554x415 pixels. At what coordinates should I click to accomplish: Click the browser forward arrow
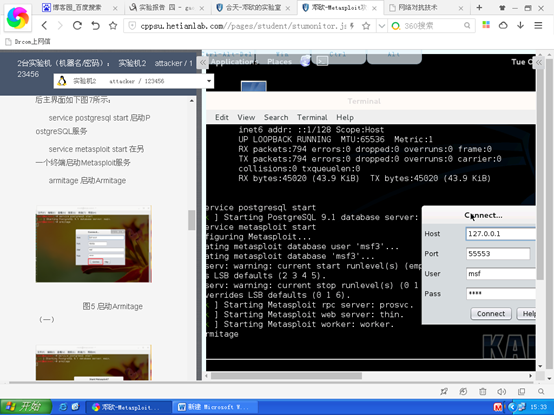tap(60, 25)
